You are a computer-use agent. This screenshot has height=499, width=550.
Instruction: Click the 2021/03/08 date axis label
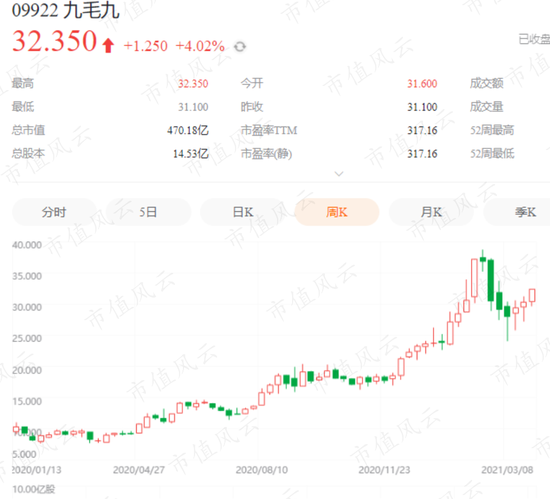(507, 470)
